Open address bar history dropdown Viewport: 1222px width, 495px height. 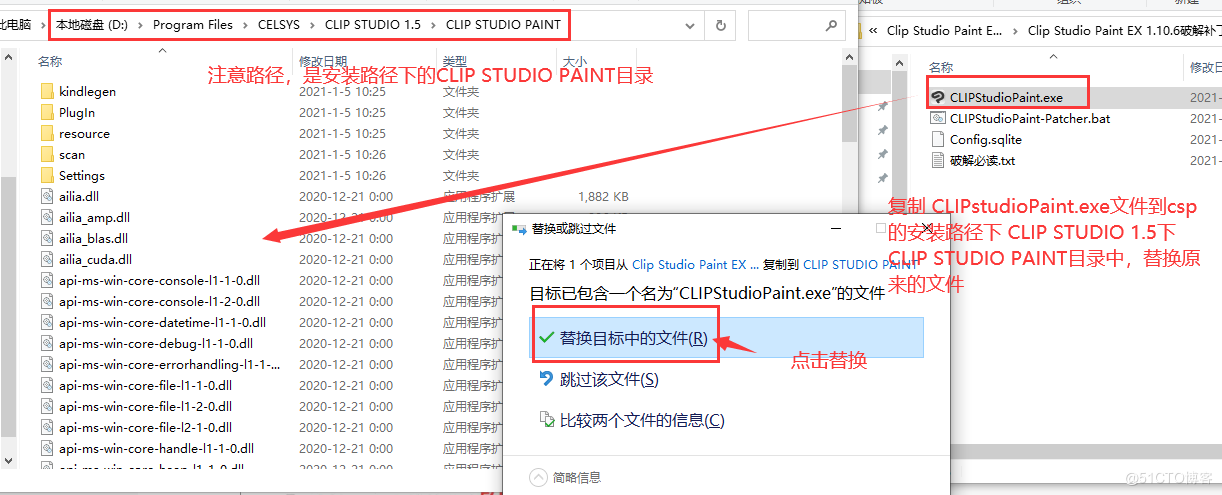(x=691, y=25)
